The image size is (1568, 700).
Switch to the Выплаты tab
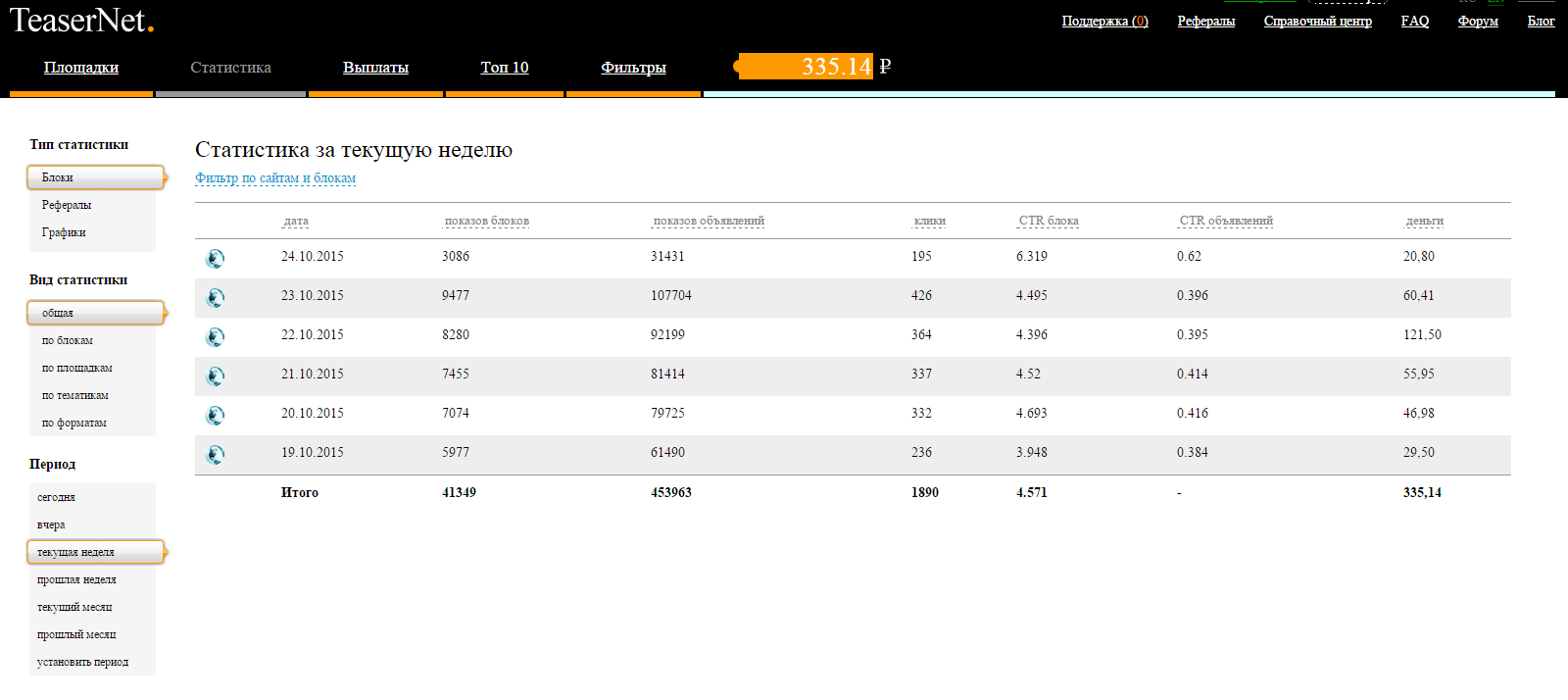(x=375, y=68)
